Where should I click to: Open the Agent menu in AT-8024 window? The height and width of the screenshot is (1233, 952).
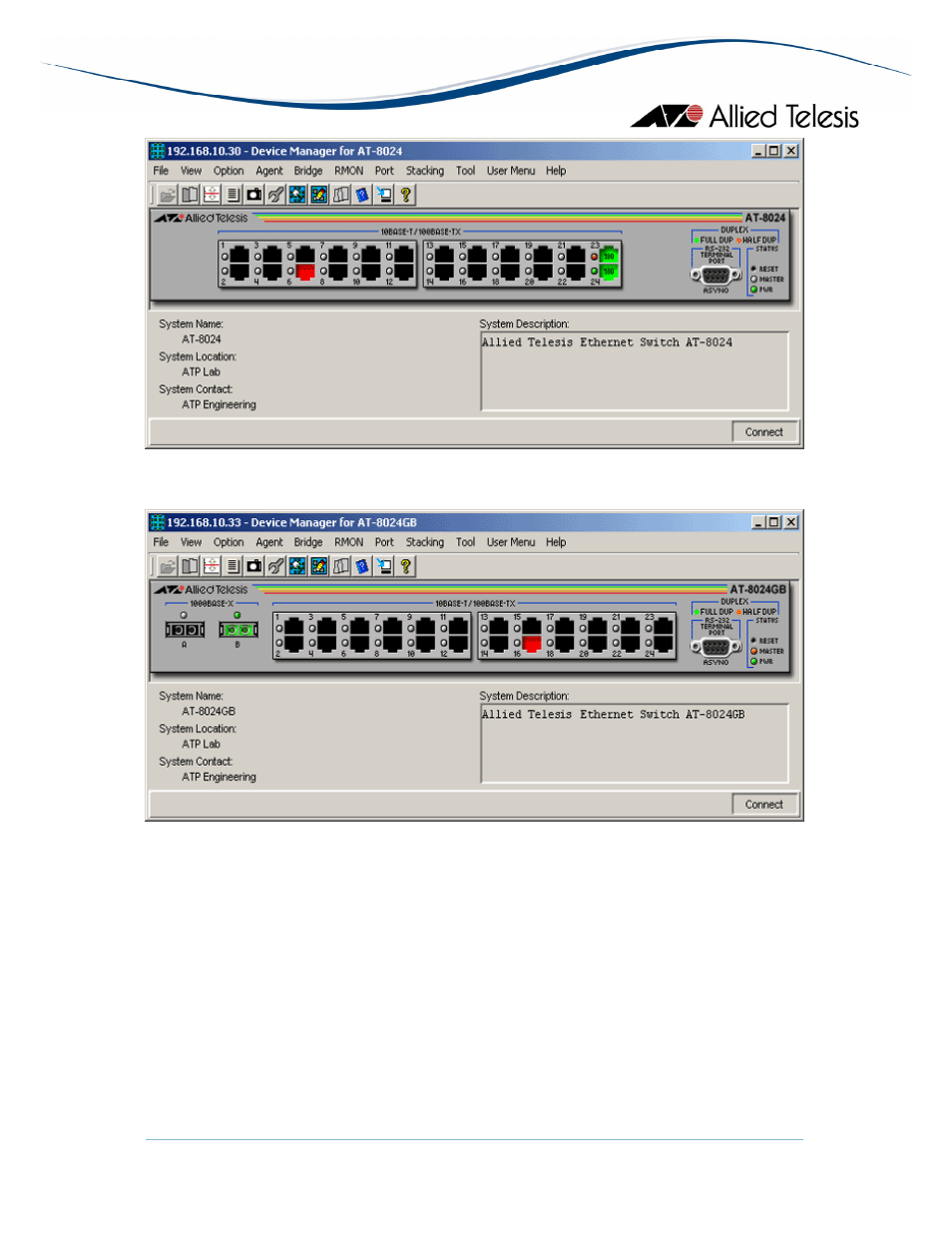(269, 171)
